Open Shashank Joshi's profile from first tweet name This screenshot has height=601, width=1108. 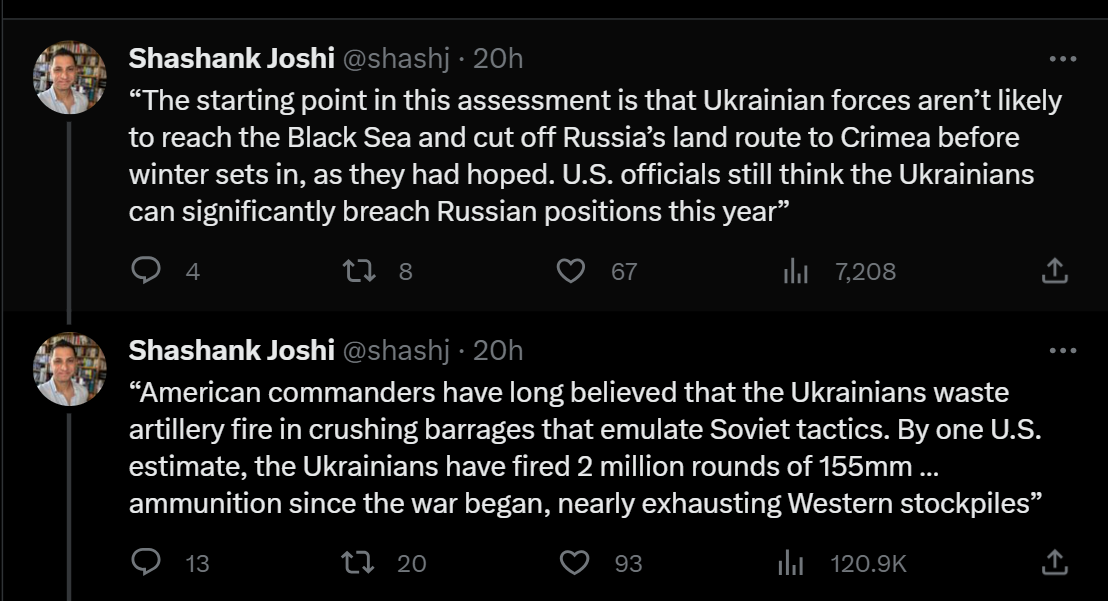(232, 59)
